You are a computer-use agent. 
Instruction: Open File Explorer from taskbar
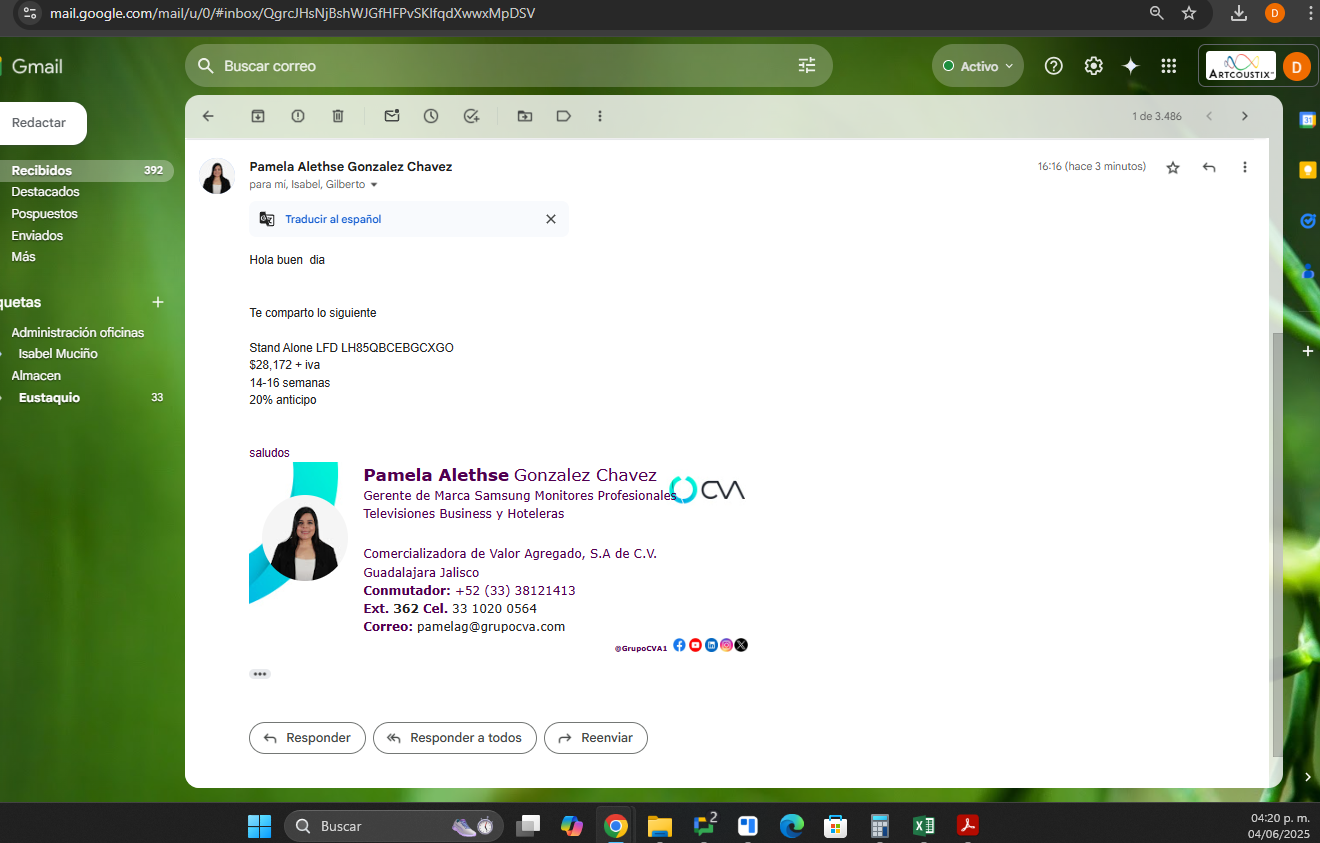[660, 826]
